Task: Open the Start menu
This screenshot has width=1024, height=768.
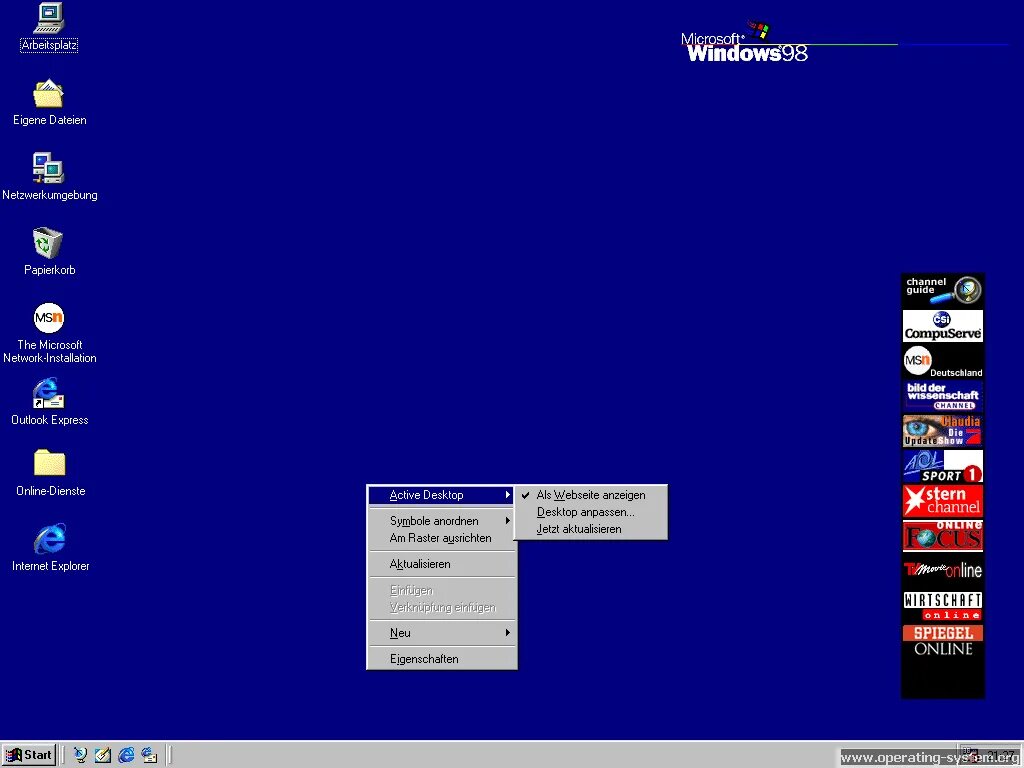Action: click(29, 755)
